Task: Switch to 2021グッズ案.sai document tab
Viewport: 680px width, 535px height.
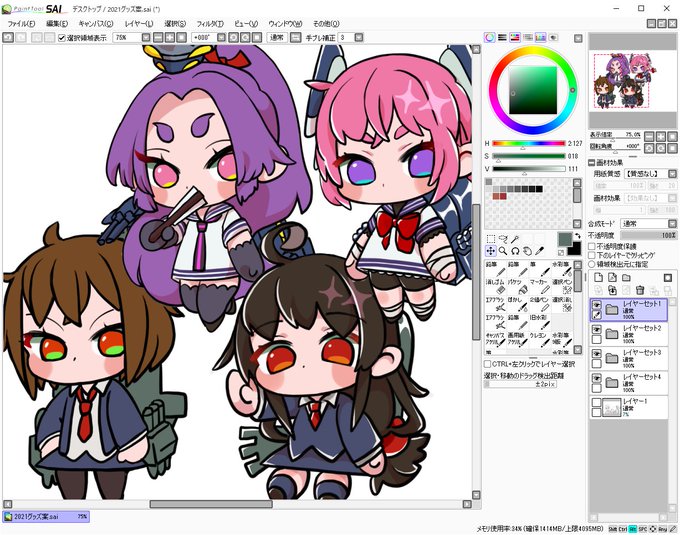Action: click(46, 516)
